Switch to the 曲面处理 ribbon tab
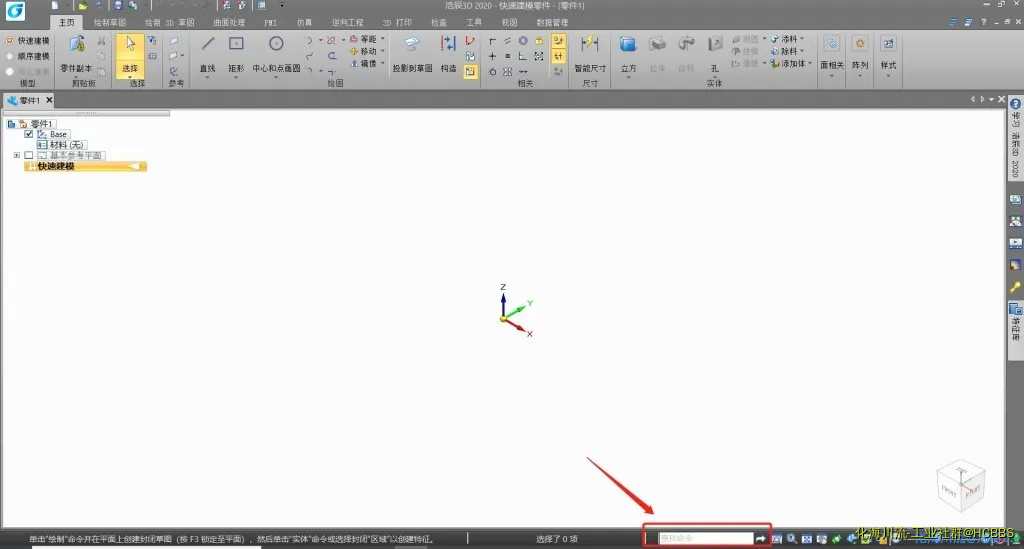Screen dimensions: 1024x549 pos(229,22)
